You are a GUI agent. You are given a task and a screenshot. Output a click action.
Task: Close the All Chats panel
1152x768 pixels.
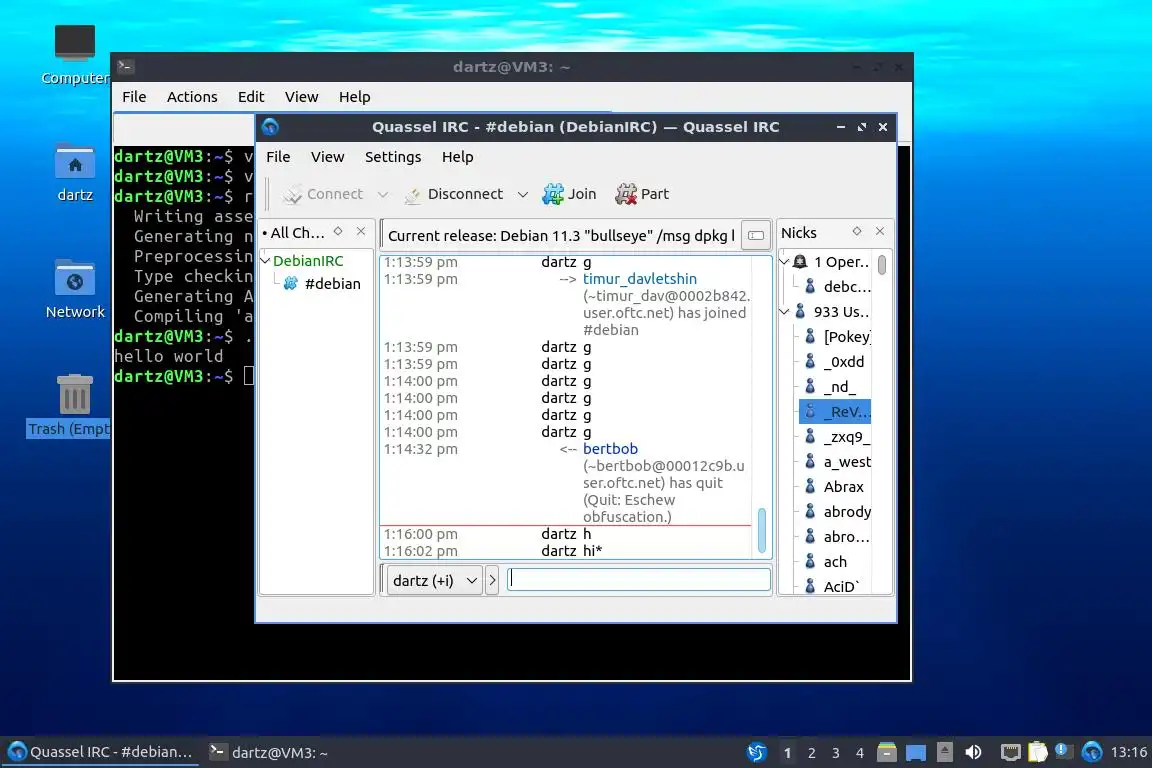pyautogui.click(x=361, y=232)
